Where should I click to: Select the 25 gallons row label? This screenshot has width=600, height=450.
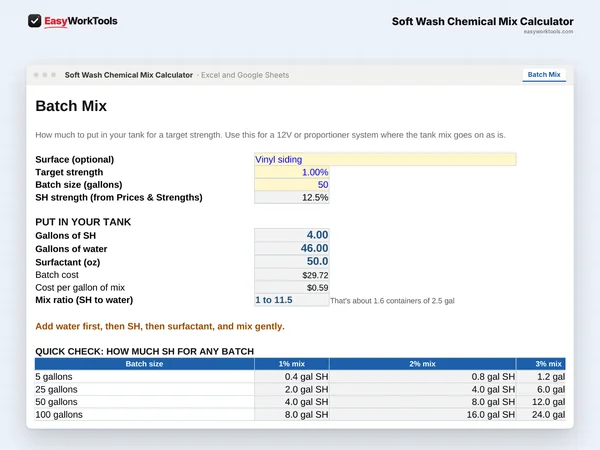[56, 389]
